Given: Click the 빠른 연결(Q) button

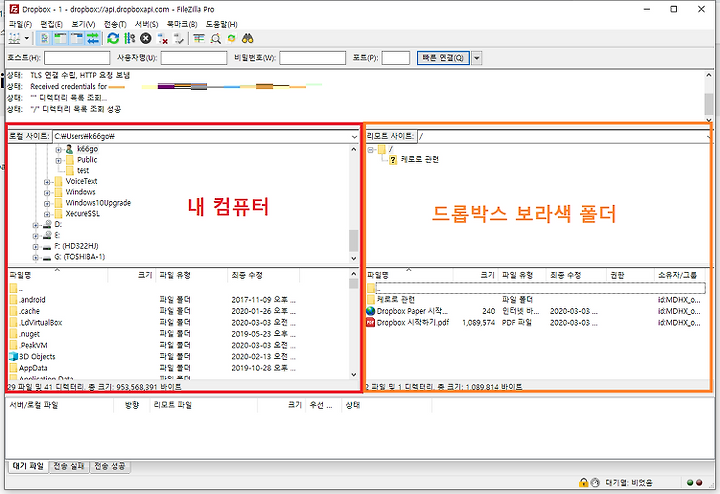Looking at the screenshot, I should 443,58.
